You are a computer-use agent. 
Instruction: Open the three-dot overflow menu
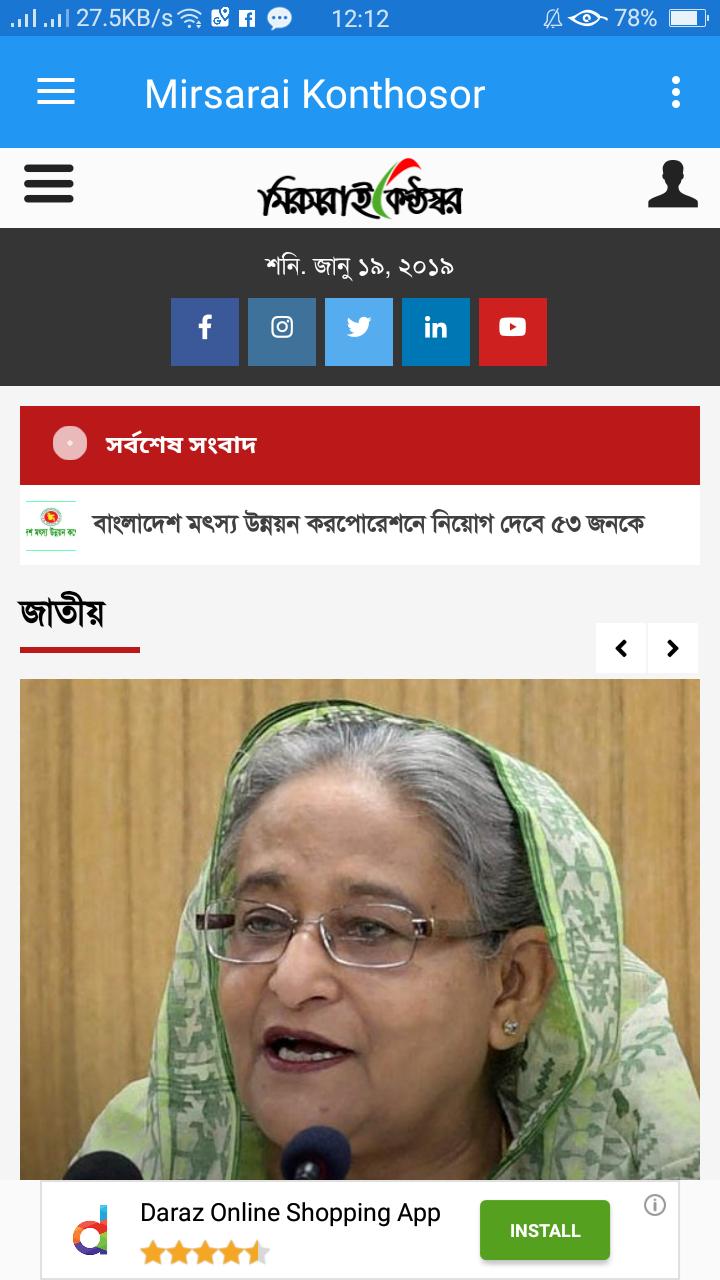point(676,92)
